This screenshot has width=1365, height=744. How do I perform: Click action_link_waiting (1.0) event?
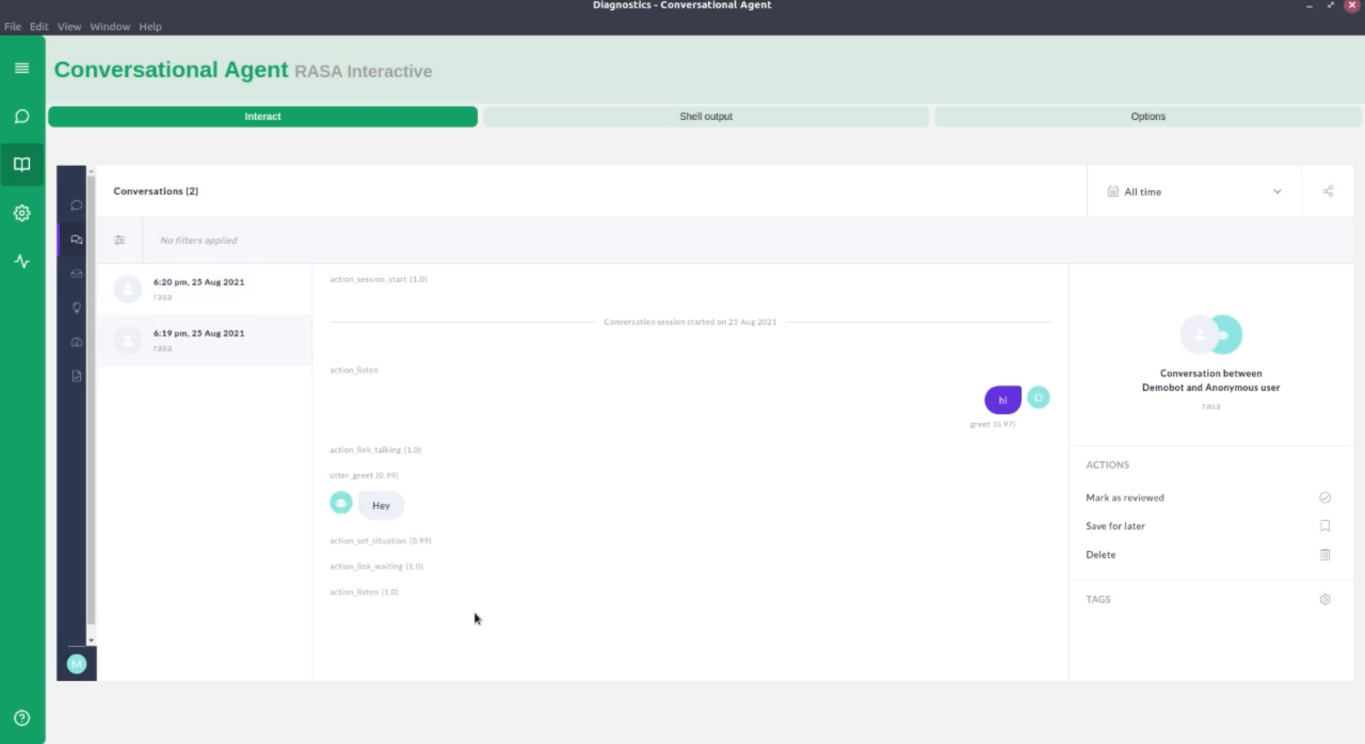coord(376,566)
